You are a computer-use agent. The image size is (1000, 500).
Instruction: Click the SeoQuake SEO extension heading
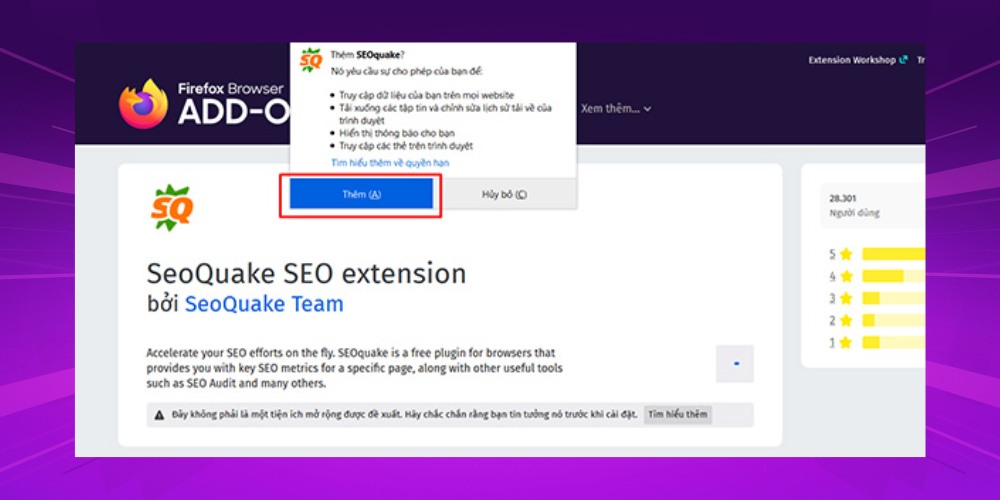pyautogui.click(x=306, y=274)
